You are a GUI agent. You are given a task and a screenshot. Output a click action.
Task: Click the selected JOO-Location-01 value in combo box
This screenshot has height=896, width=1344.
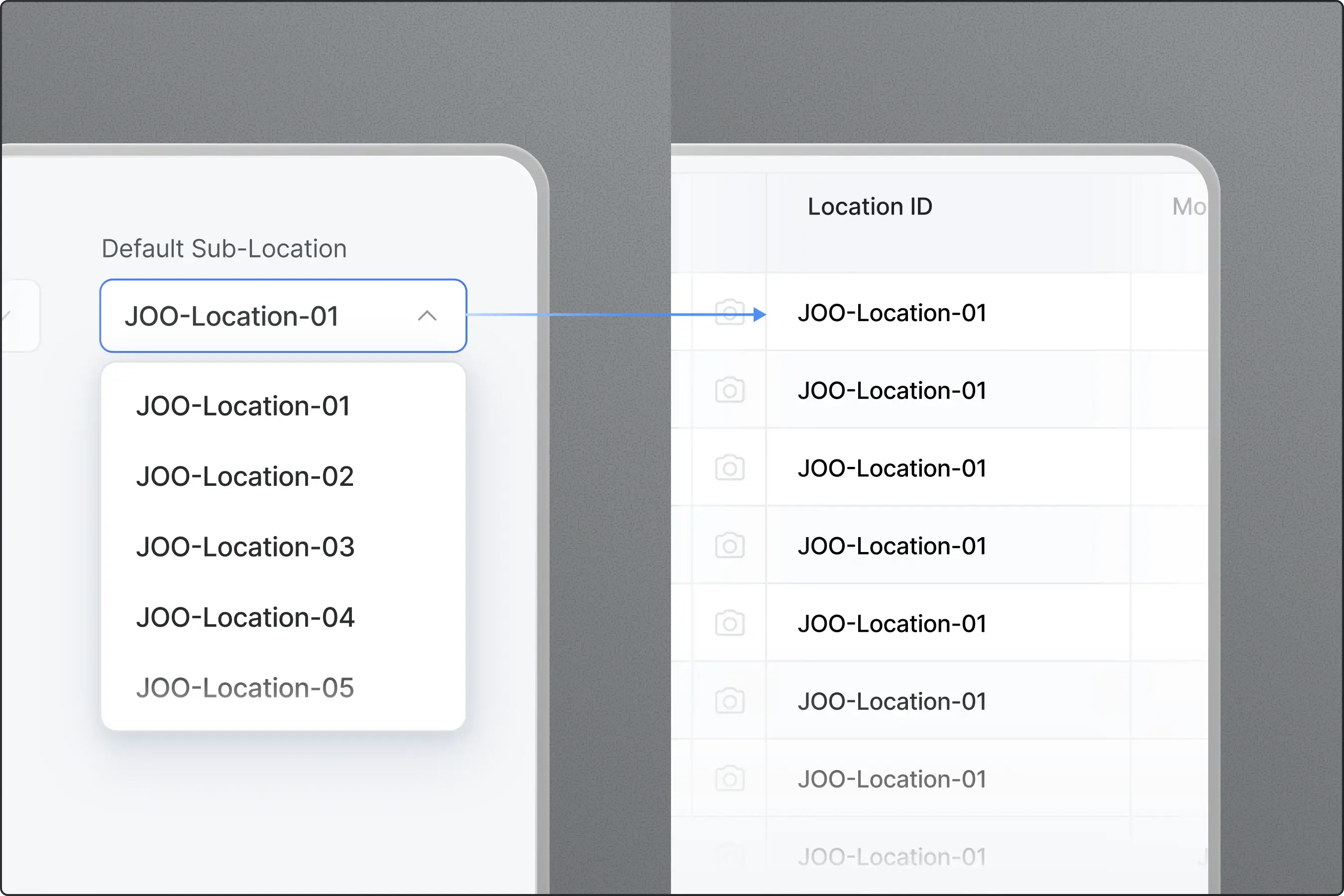[x=231, y=317]
